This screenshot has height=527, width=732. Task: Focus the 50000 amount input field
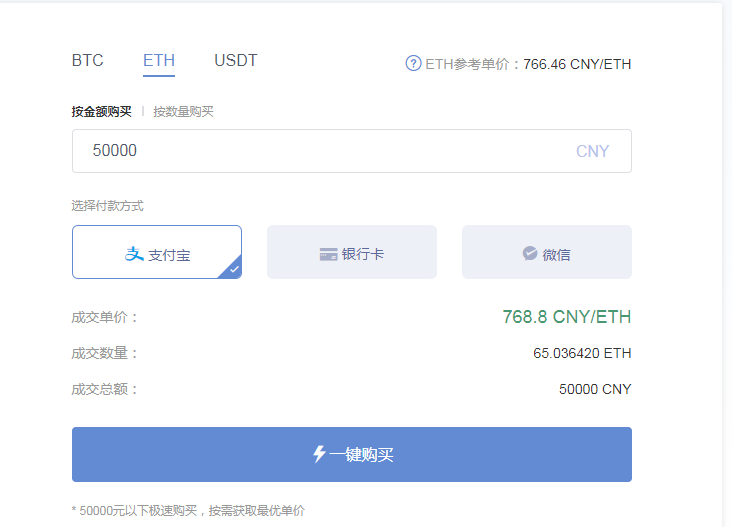click(352, 151)
